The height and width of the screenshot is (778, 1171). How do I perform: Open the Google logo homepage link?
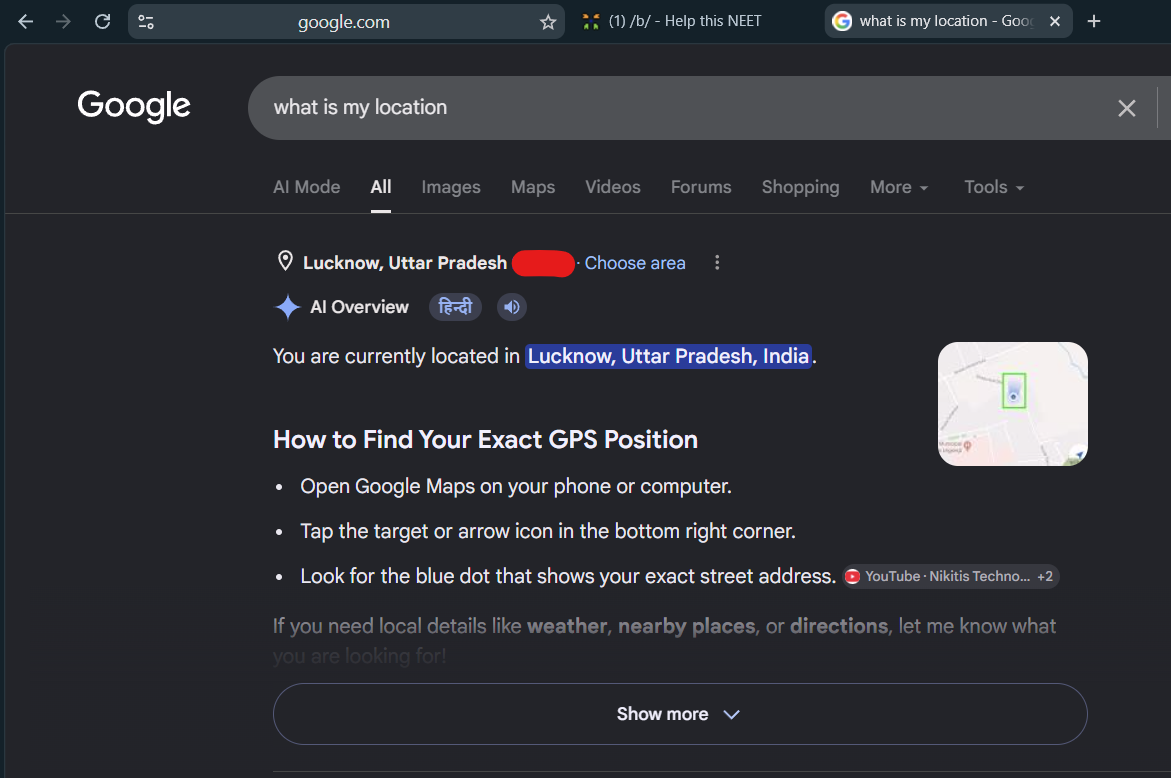tap(134, 106)
